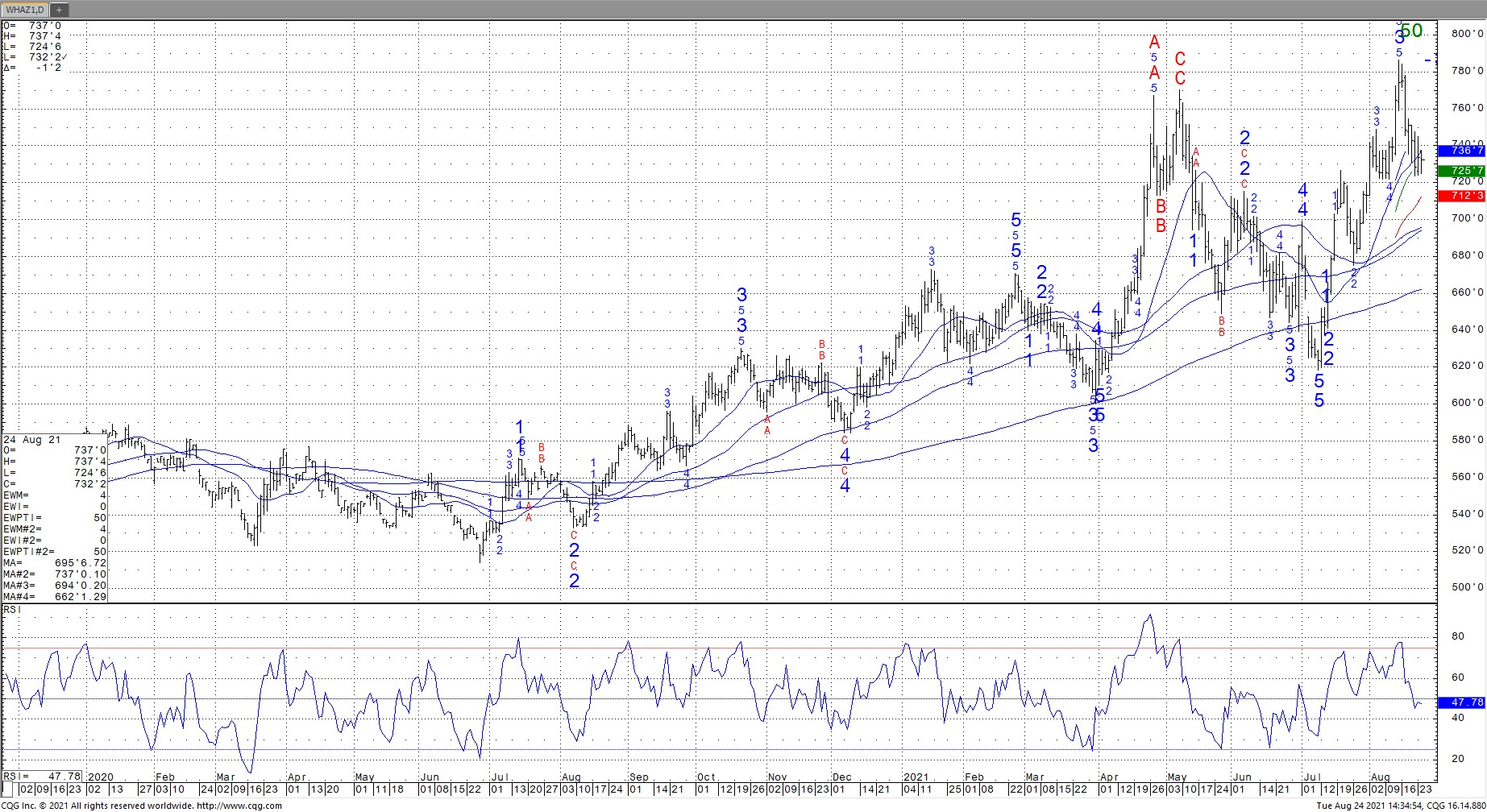Click the EWM= 4 row in data box
The height and width of the screenshot is (812, 1487).
click(55, 495)
